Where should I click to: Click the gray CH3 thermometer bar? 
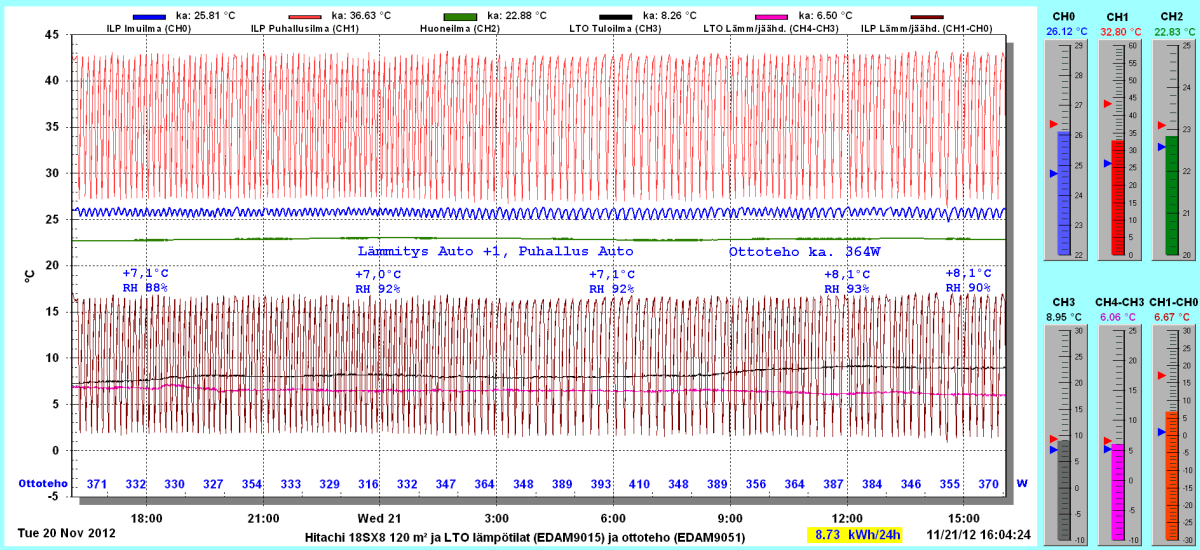click(1064, 491)
